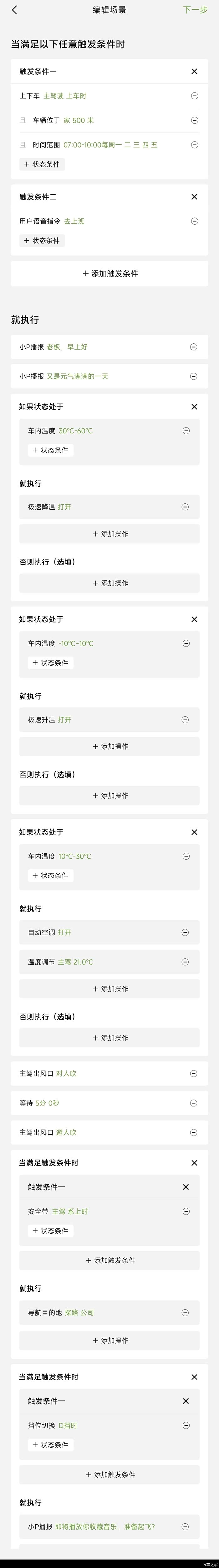Viewport: 219px width, 1568px height.
Task: Go back using the top-left arrow
Action: click(x=15, y=10)
